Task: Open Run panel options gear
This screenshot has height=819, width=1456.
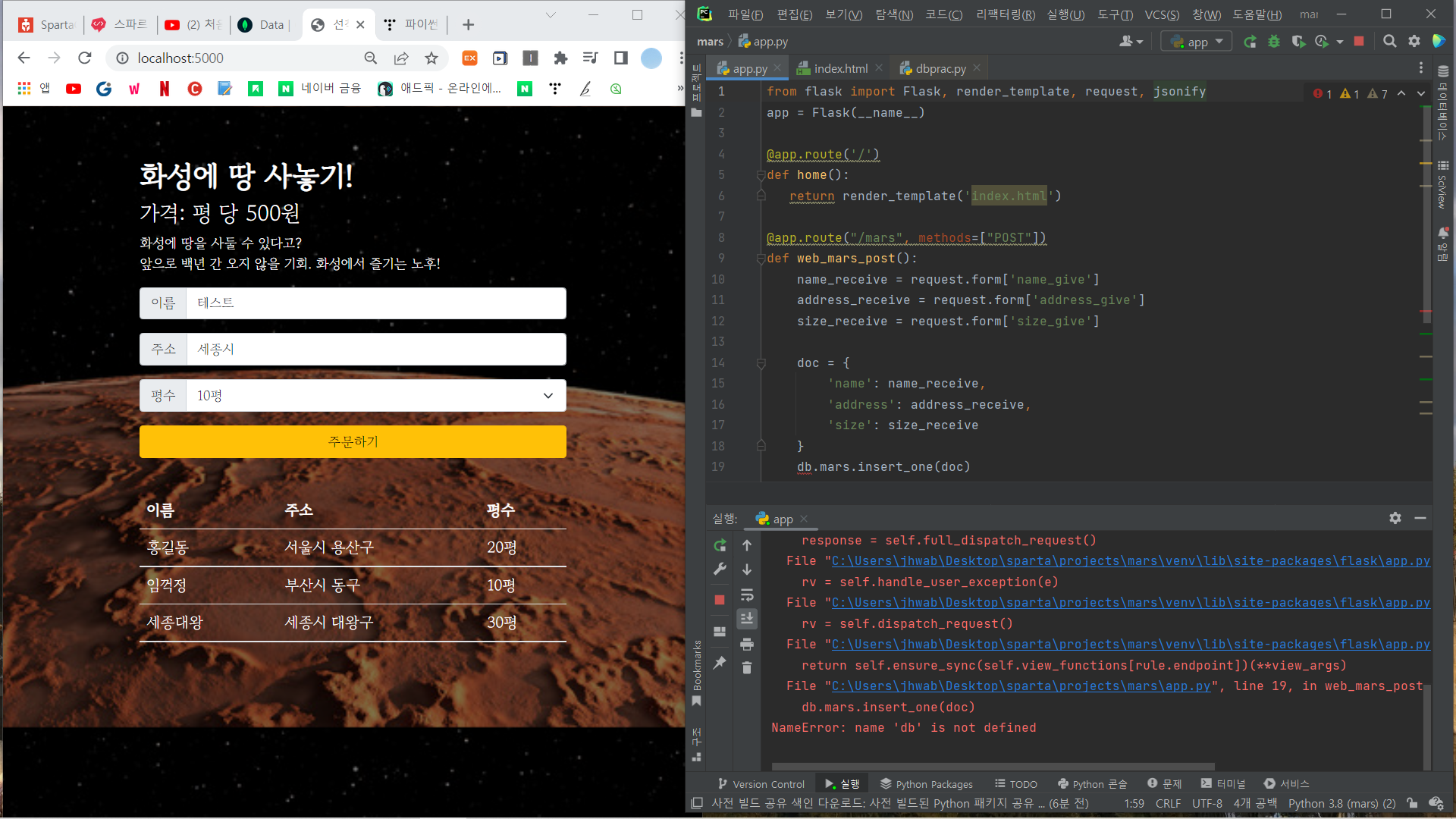Action: [1395, 518]
